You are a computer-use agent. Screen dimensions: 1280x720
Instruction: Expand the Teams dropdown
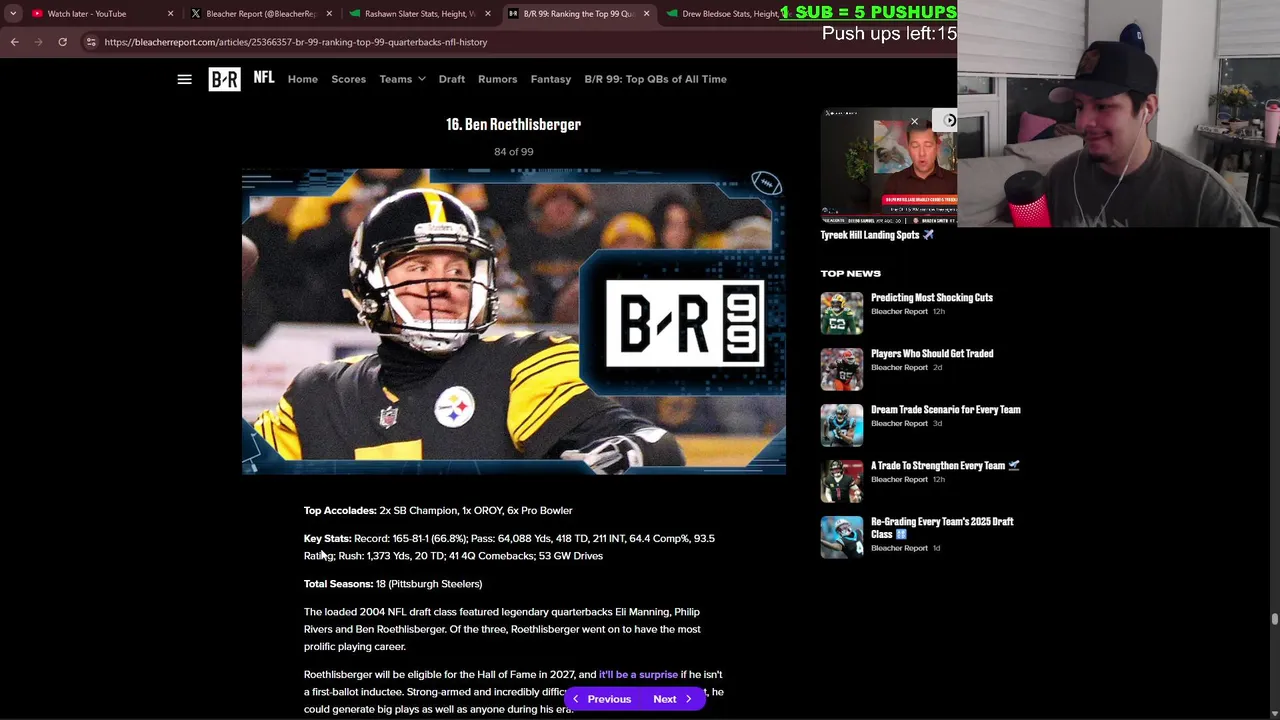(402, 79)
